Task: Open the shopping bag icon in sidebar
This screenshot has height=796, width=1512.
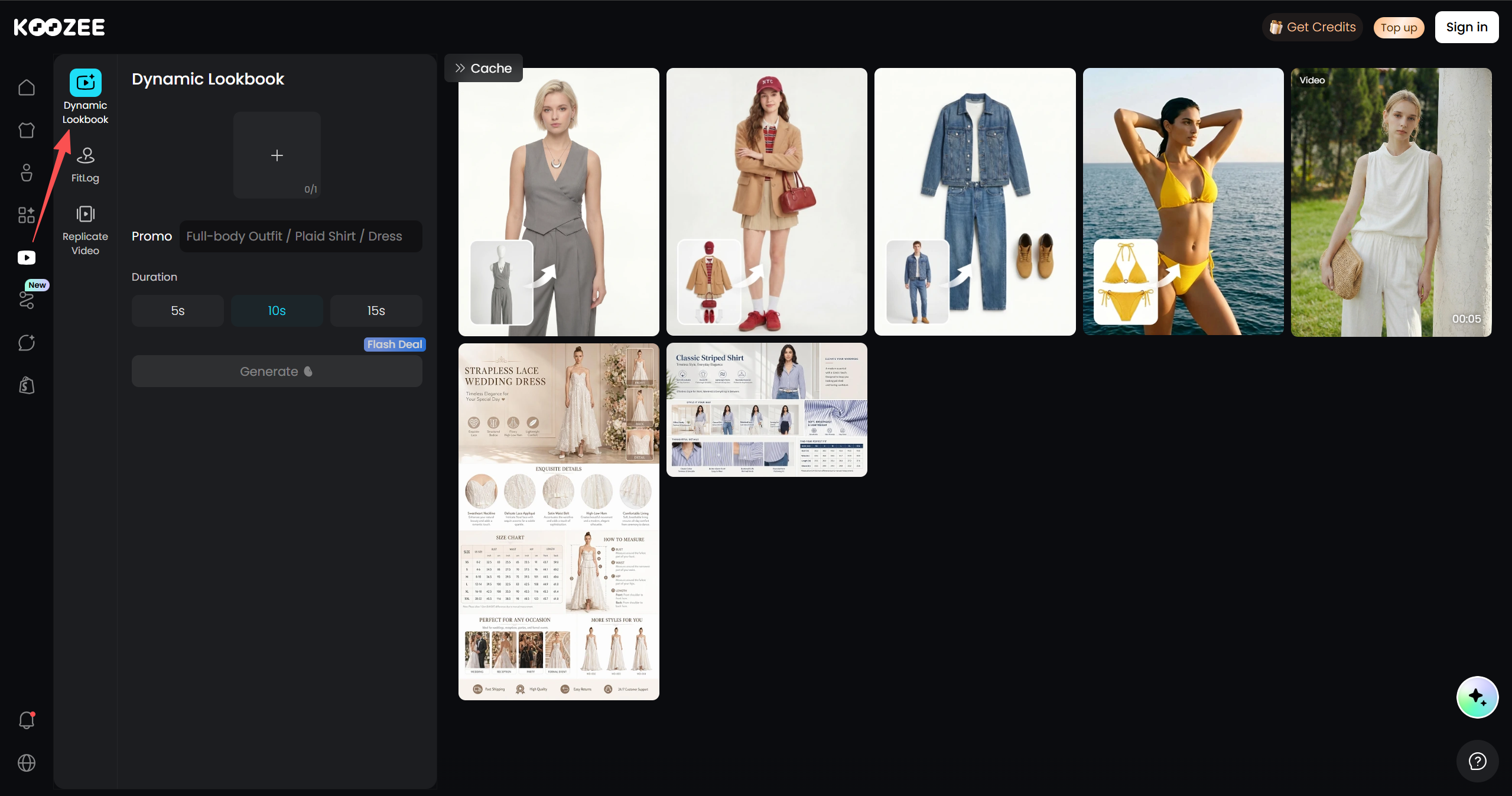Action: [27, 385]
